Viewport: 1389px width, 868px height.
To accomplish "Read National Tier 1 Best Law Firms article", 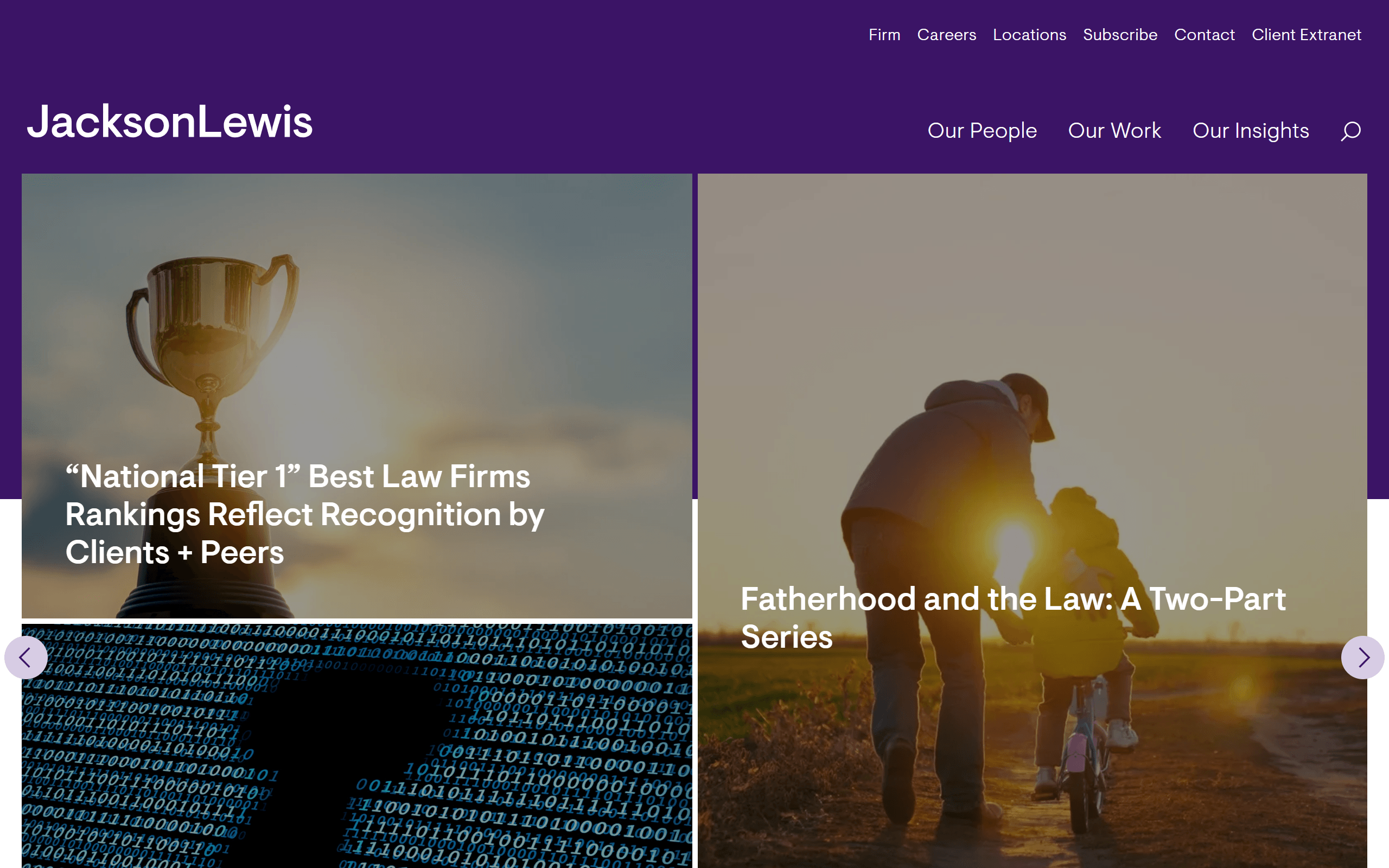I will click(x=305, y=514).
